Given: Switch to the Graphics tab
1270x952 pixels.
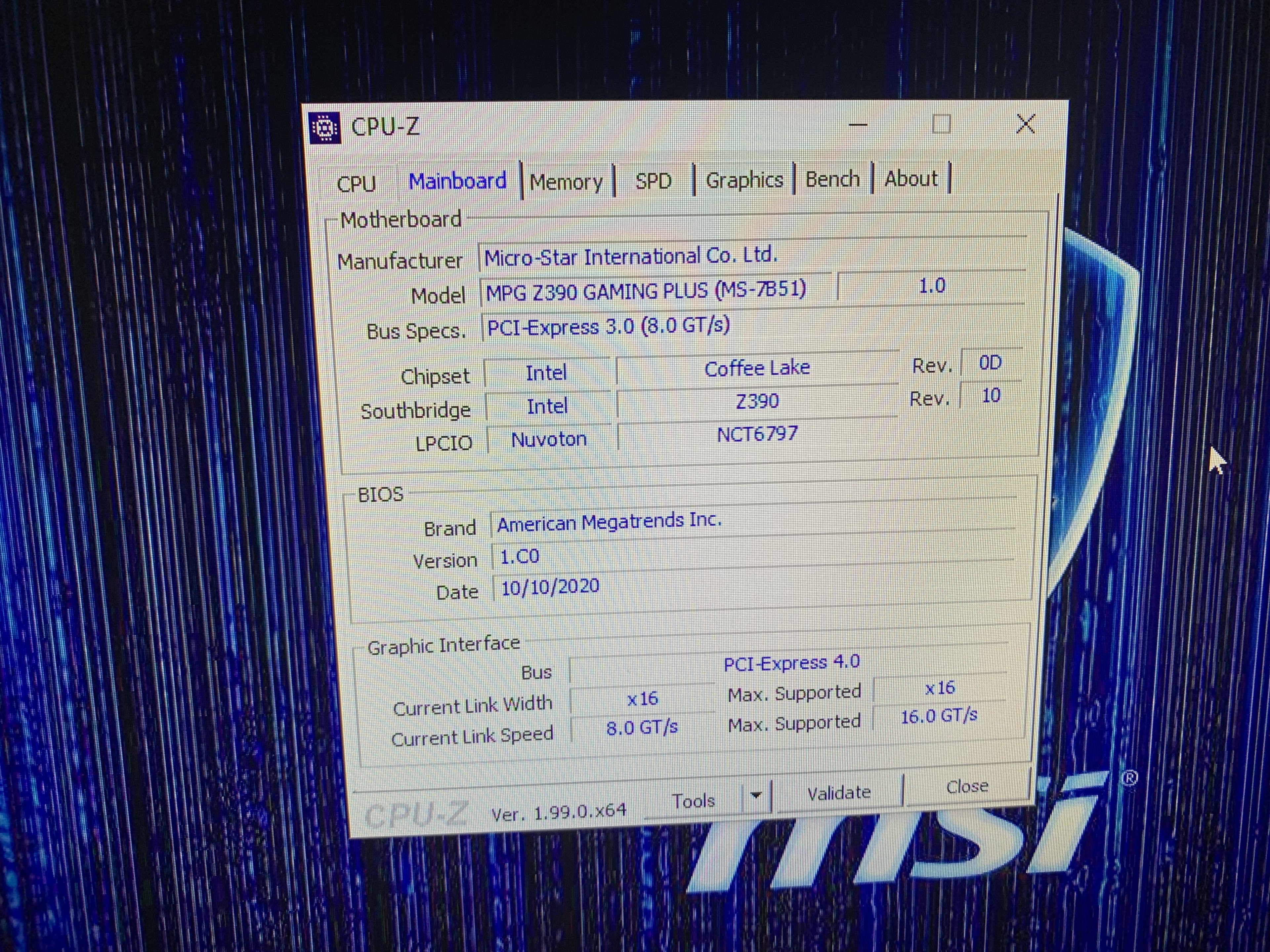Looking at the screenshot, I should pos(744,180).
